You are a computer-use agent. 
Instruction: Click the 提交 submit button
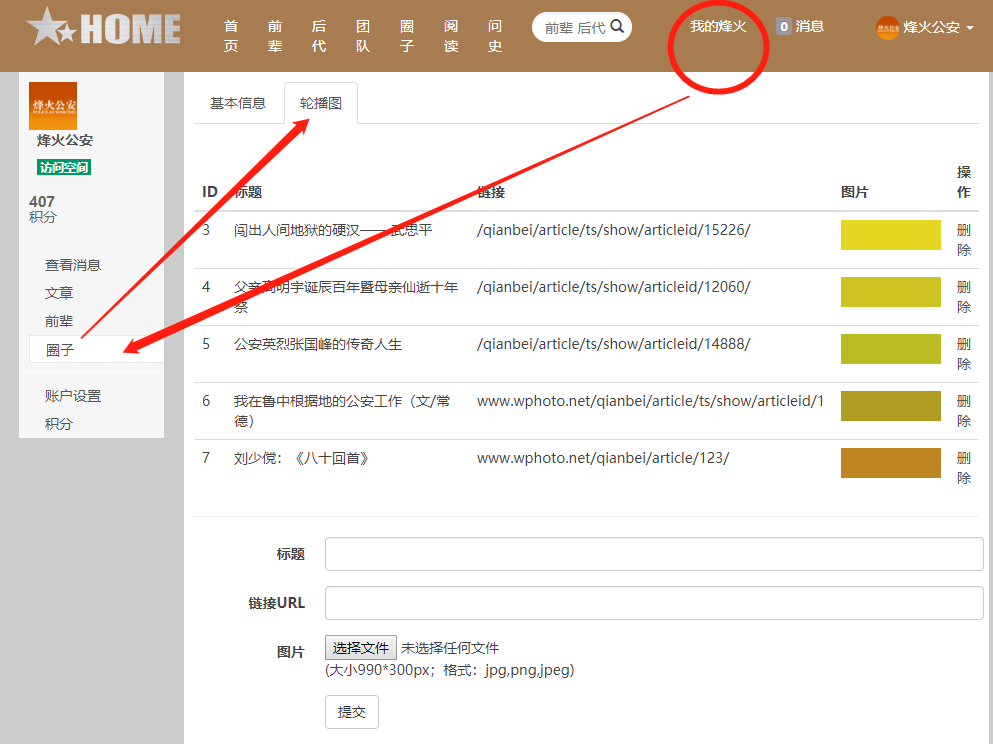(x=351, y=712)
